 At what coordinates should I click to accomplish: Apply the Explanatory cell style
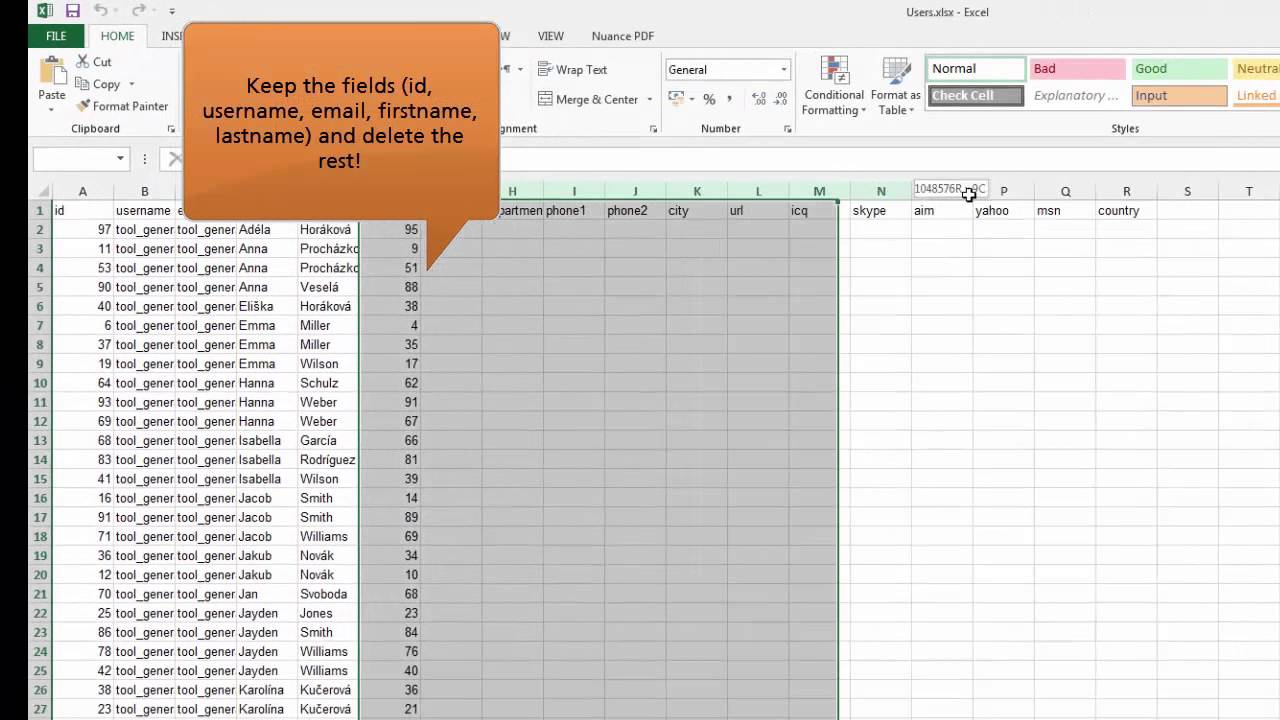pyautogui.click(x=1078, y=96)
